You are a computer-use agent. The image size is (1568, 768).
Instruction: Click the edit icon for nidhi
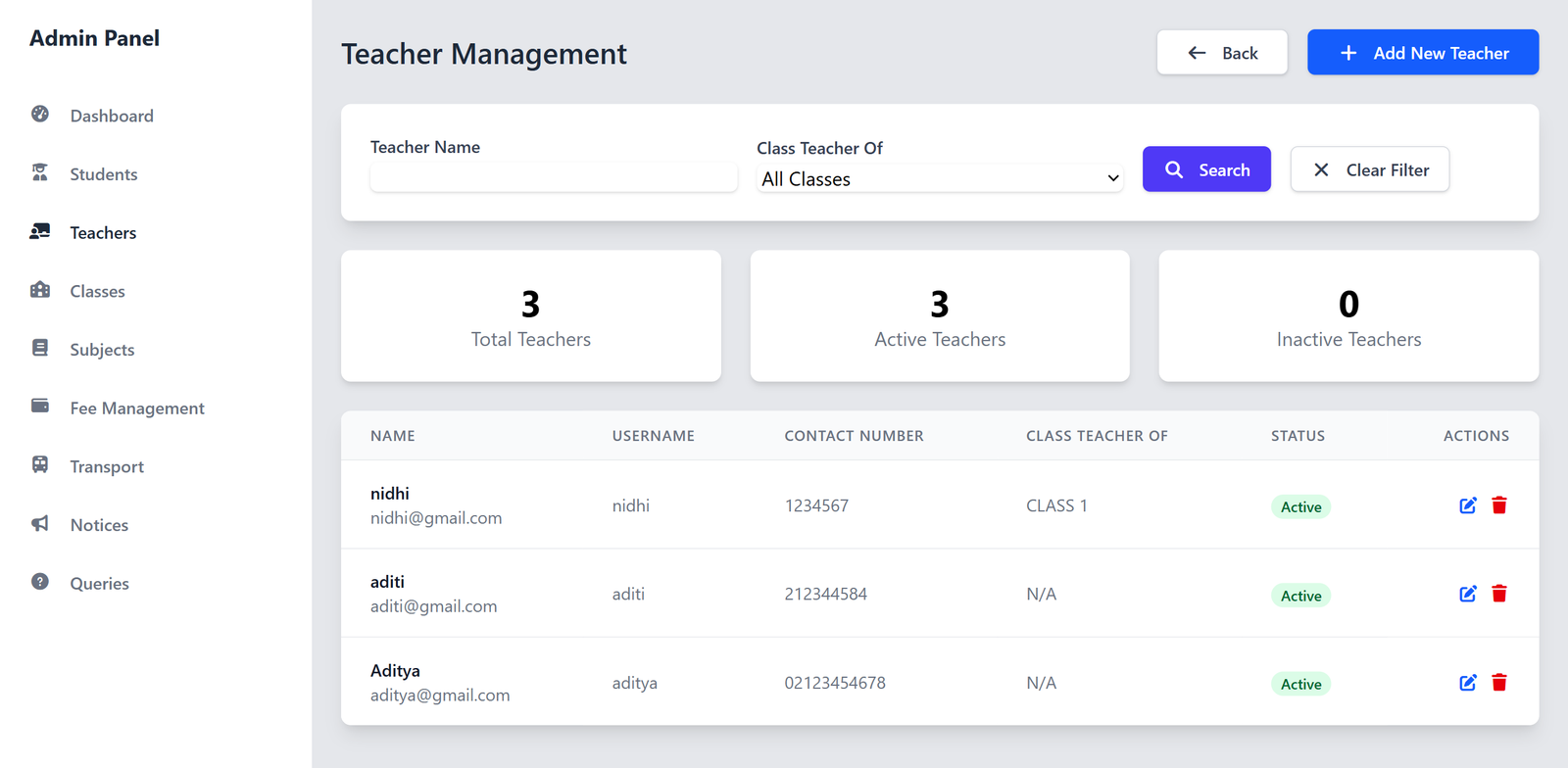point(1467,505)
